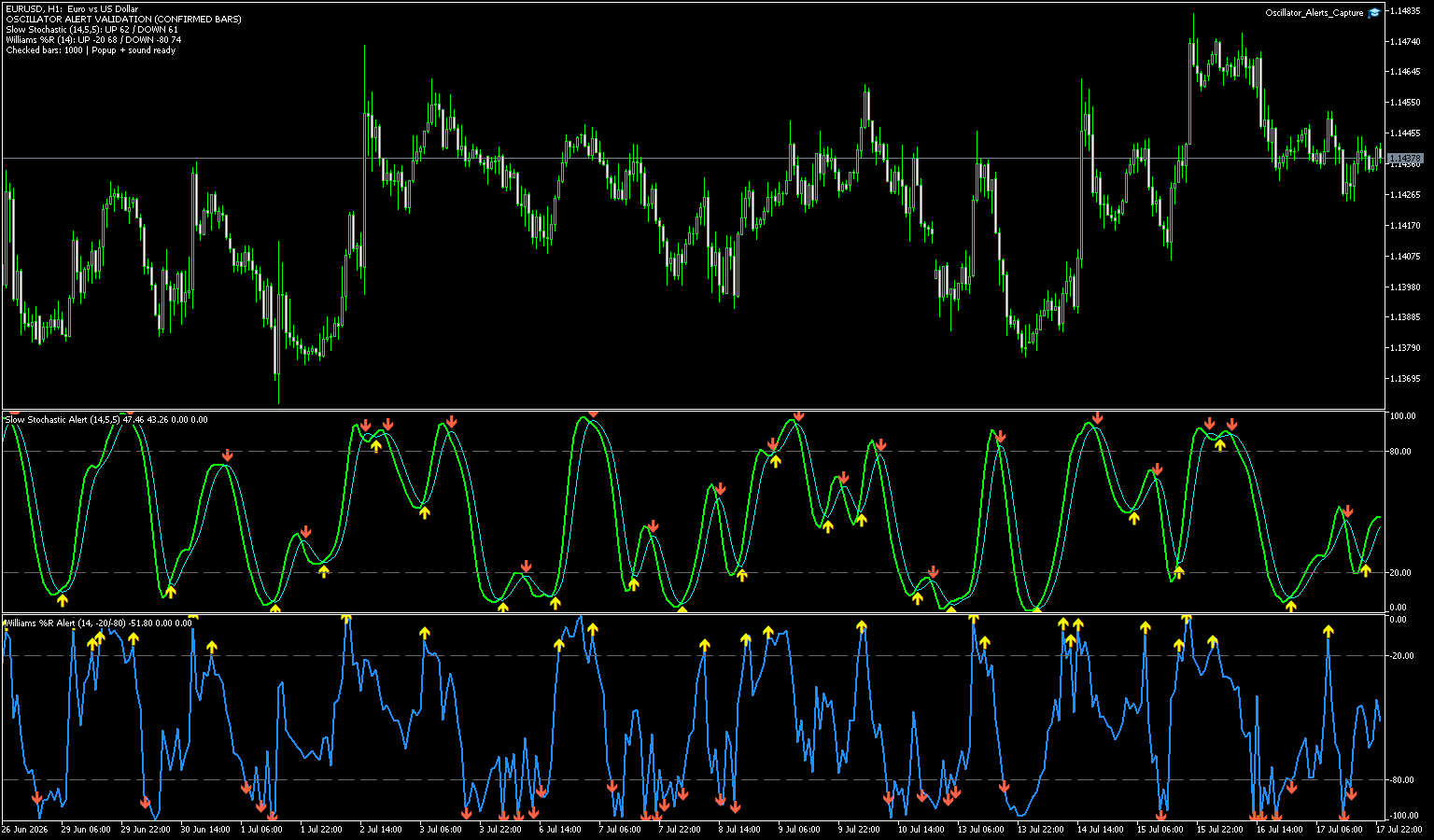Click the 100.00 level on Stochastic scale
The height and width of the screenshot is (840, 1434).
pos(1402,416)
